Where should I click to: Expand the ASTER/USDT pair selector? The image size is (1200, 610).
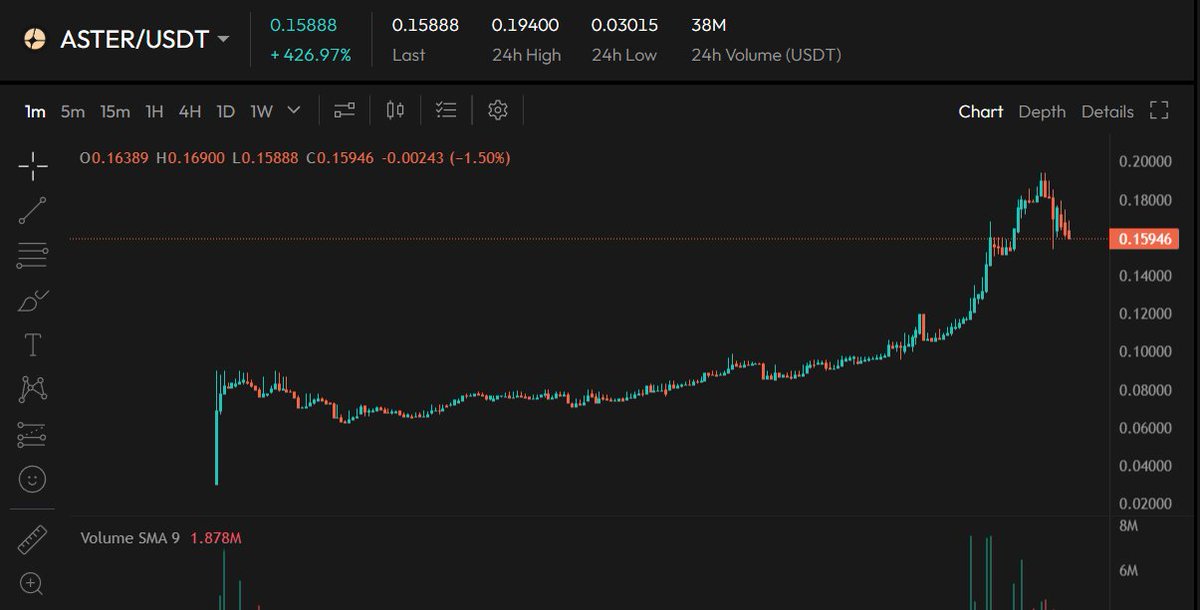coord(223,39)
